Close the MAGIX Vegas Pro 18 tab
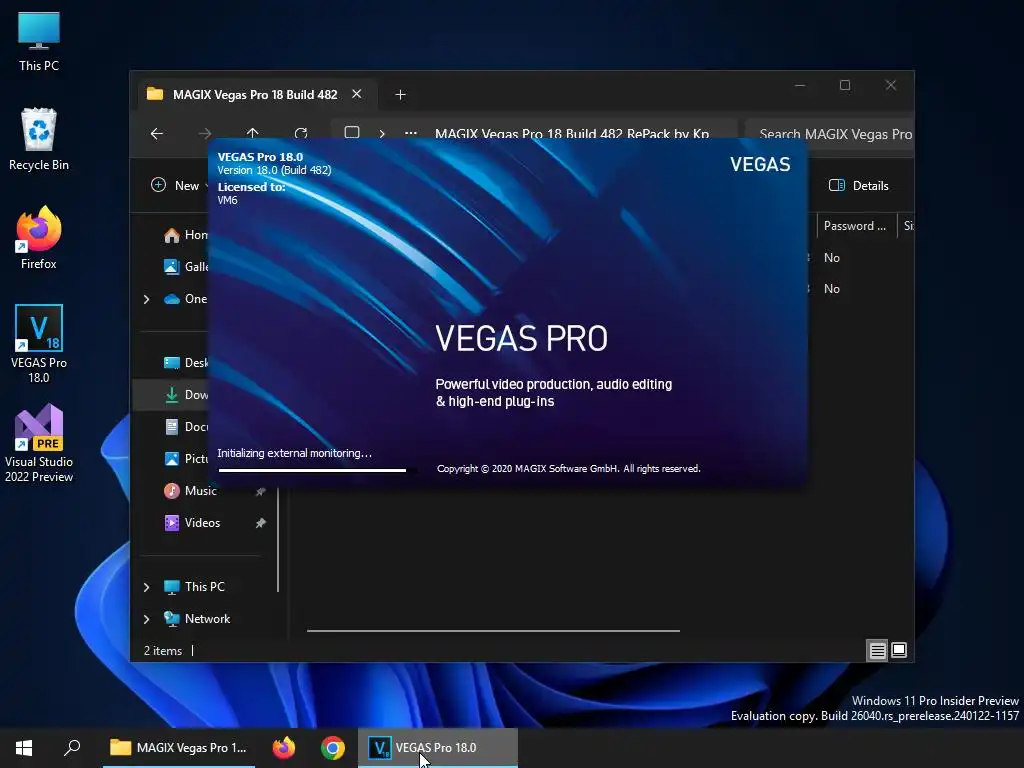 (x=357, y=94)
